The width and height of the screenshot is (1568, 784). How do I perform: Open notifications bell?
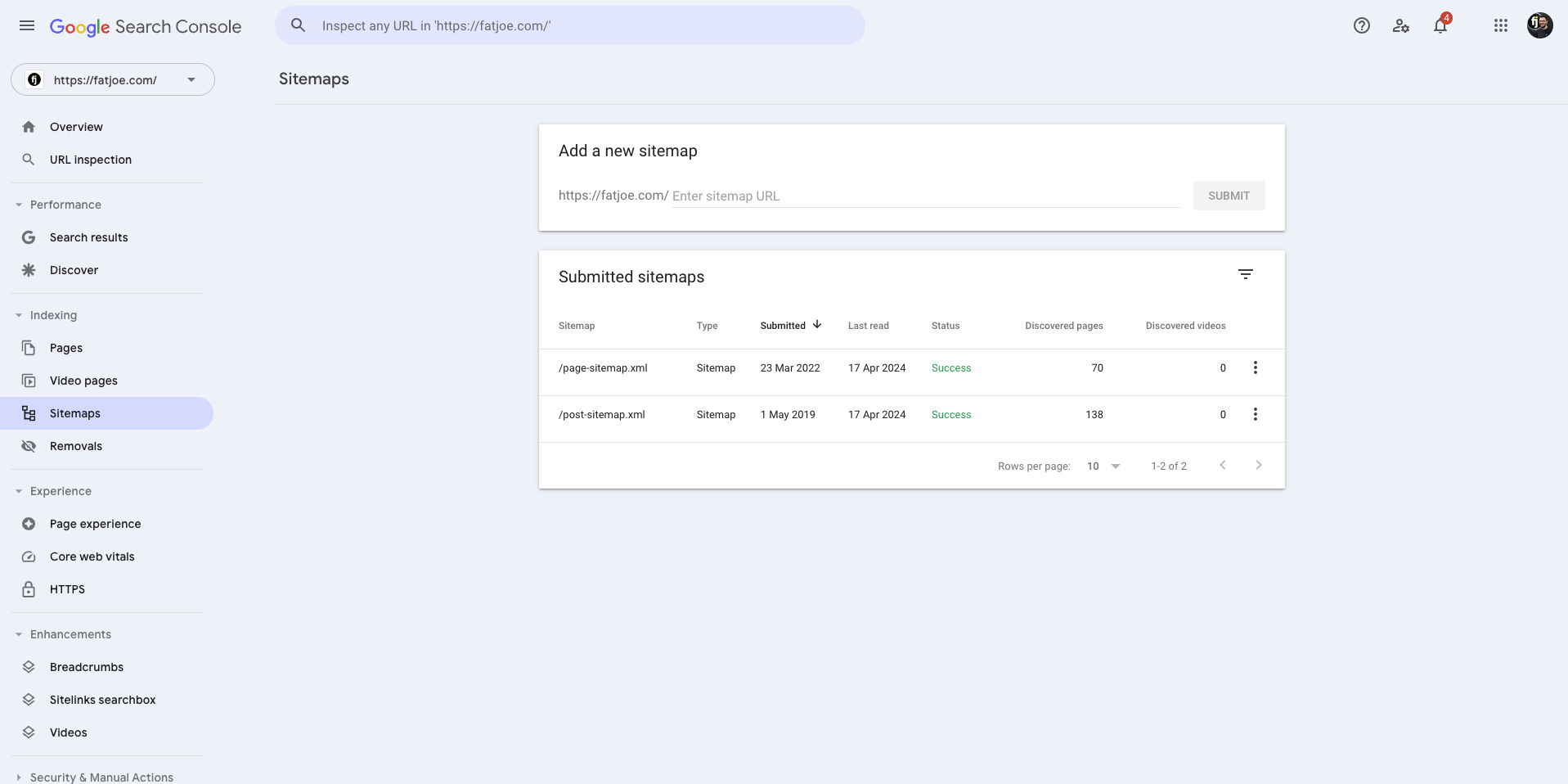pyautogui.click(x=1440, y=25)
